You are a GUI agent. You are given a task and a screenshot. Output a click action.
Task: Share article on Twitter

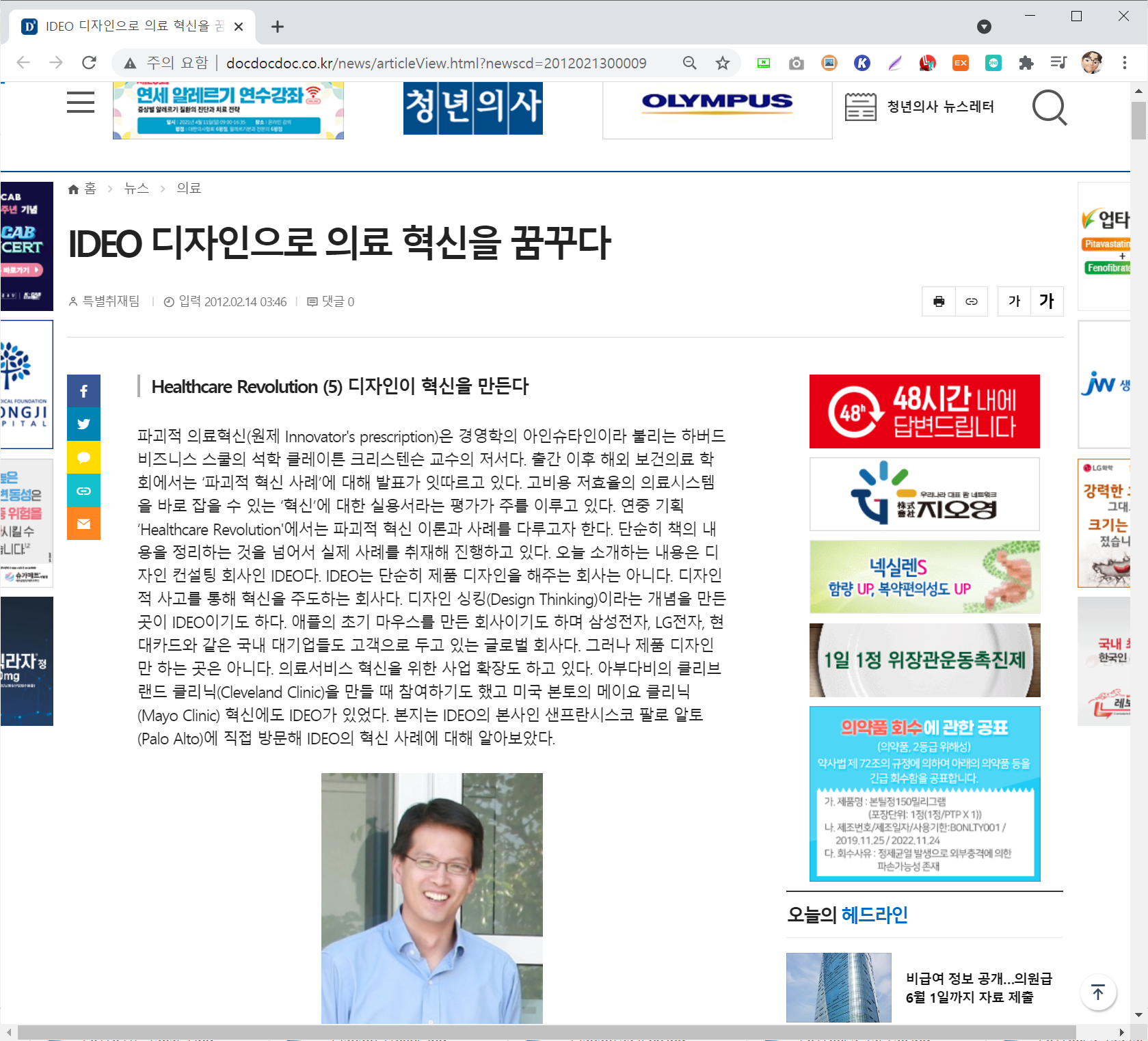click(83, 424)
